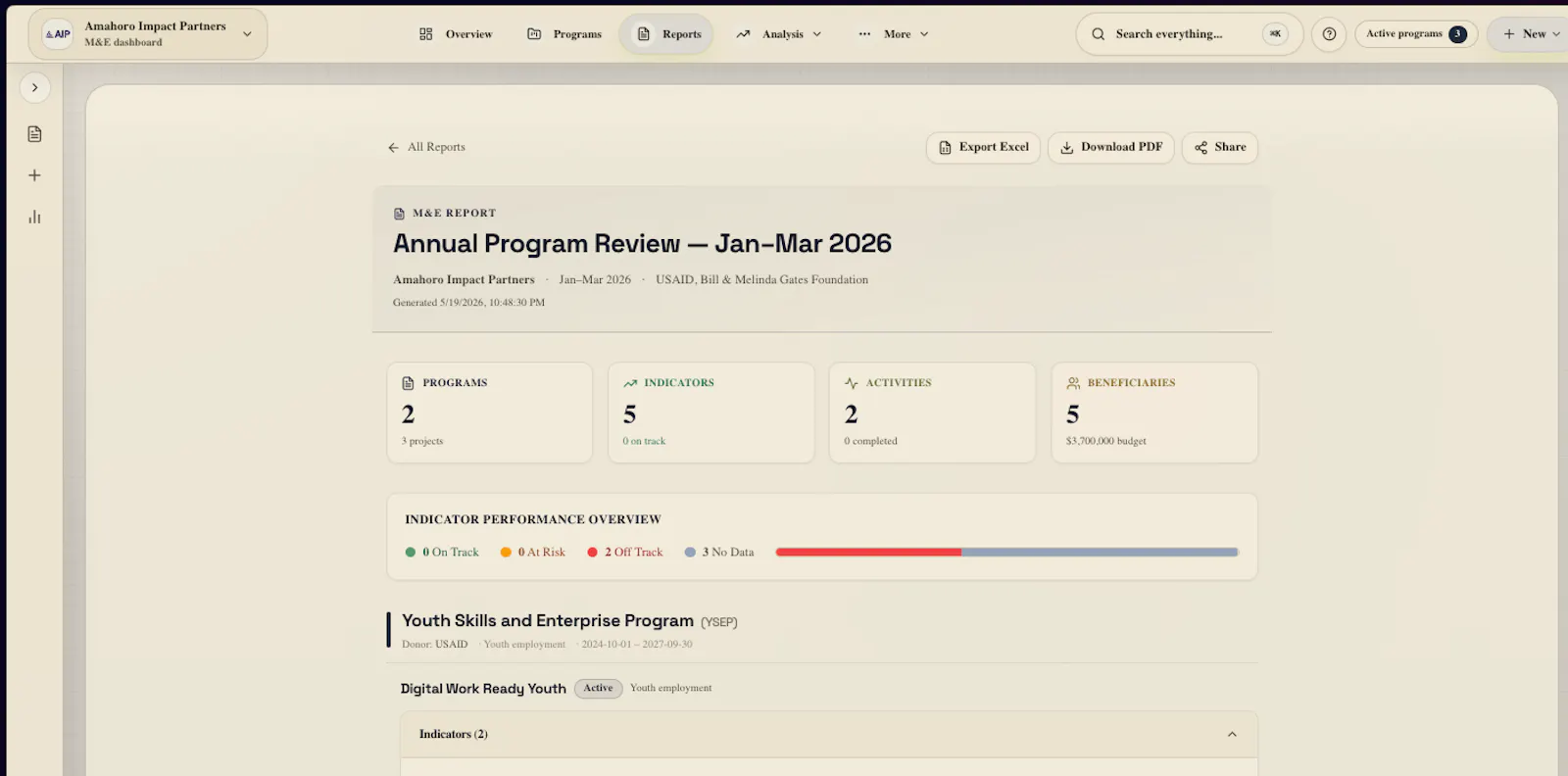The width and height of the screenshot is (1568, 776).
Task: Open the Beneficiaries summary card
Action: (x=1154, y=412)
